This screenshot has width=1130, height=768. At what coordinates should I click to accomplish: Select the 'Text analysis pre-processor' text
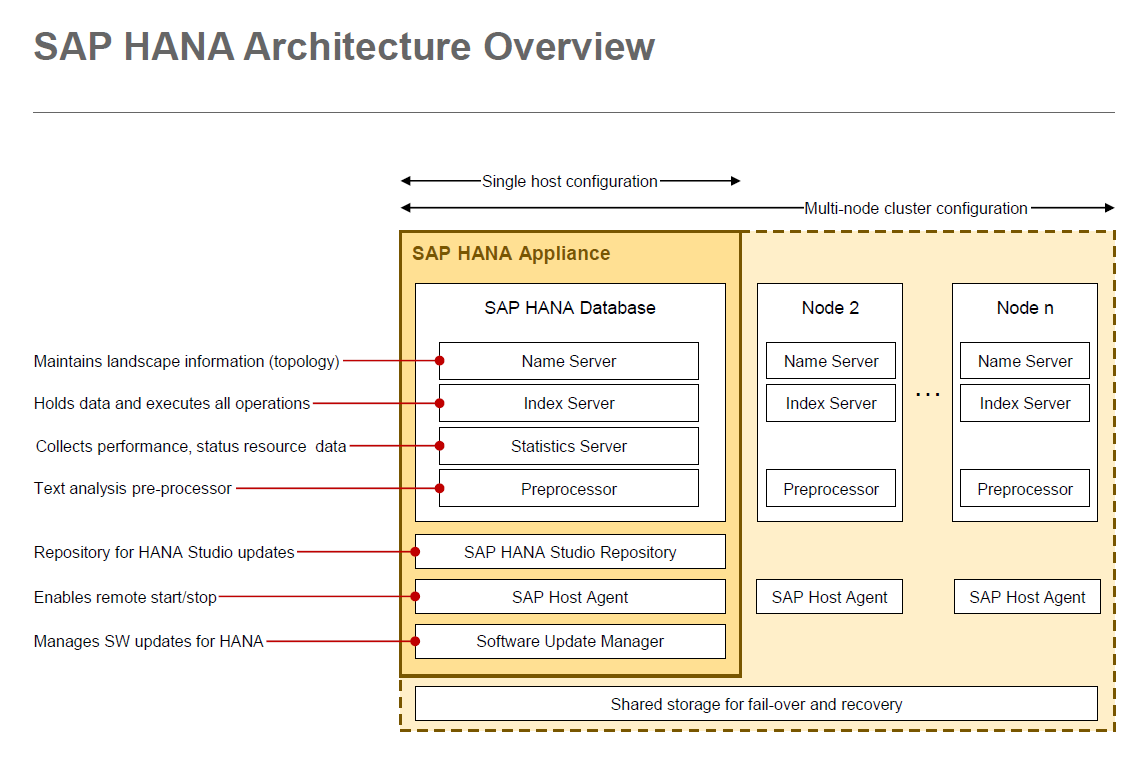point(133,488)
